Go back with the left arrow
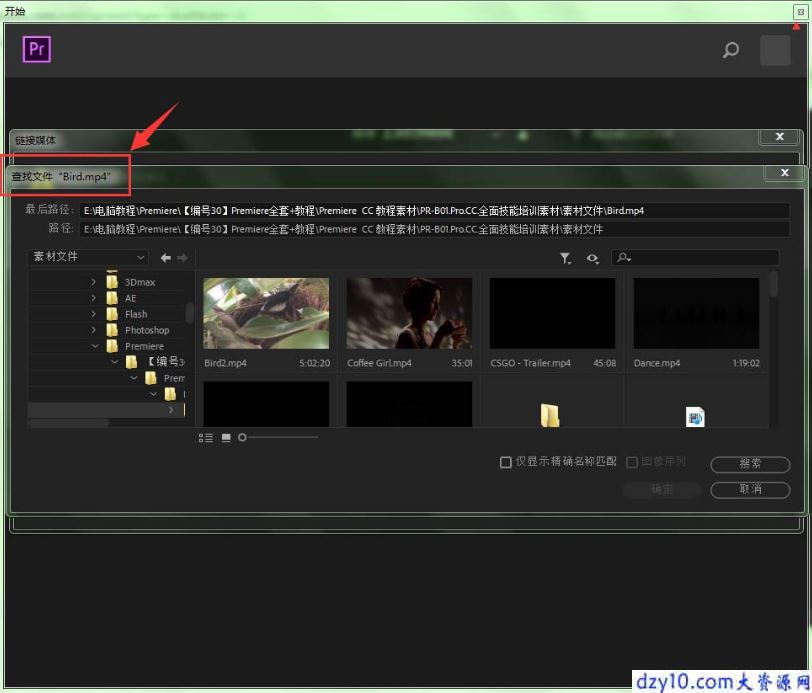This screenshot has width=812, height=693. [166, 257]
